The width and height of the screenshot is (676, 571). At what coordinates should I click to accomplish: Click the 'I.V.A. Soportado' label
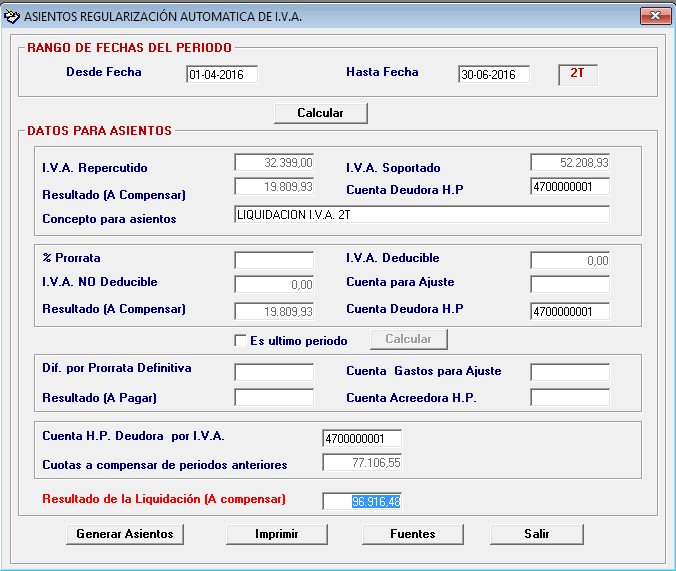[x=393, y=168]
